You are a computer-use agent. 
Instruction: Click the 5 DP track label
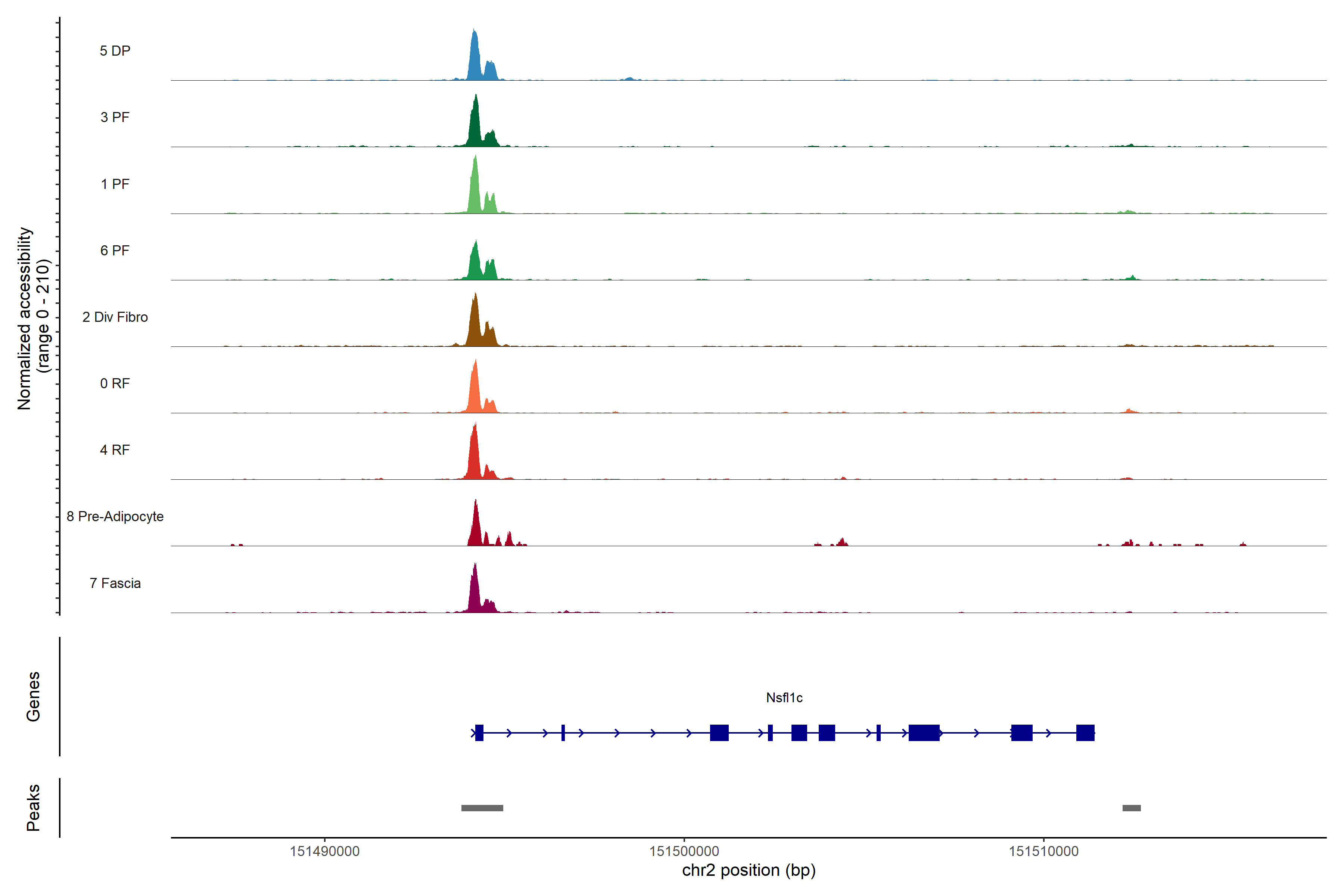(115, 51)
